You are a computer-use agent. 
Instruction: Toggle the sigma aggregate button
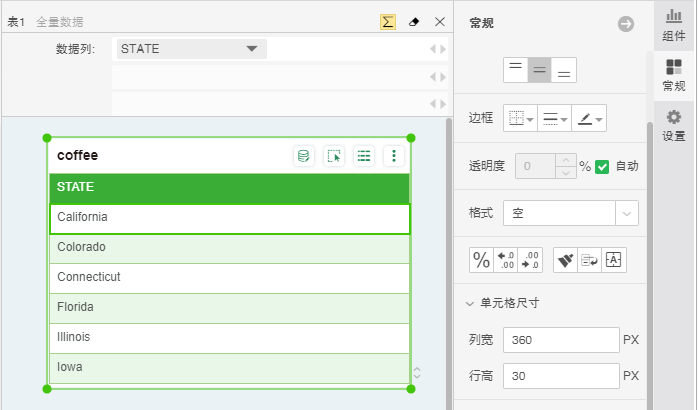[x=388, y=21]
